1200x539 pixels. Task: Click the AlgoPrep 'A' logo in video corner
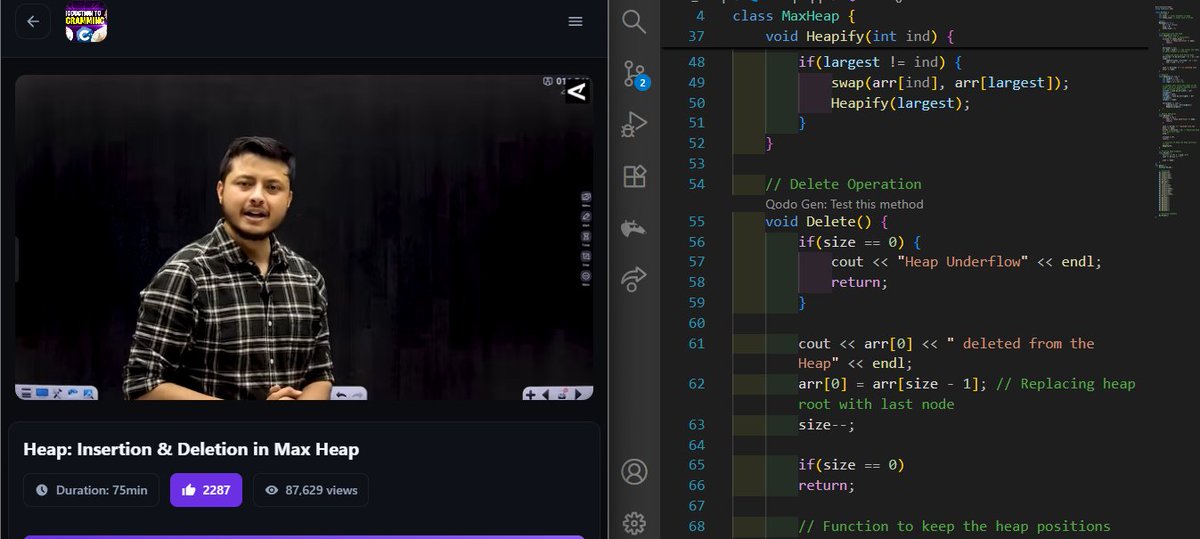pos(577,92)
